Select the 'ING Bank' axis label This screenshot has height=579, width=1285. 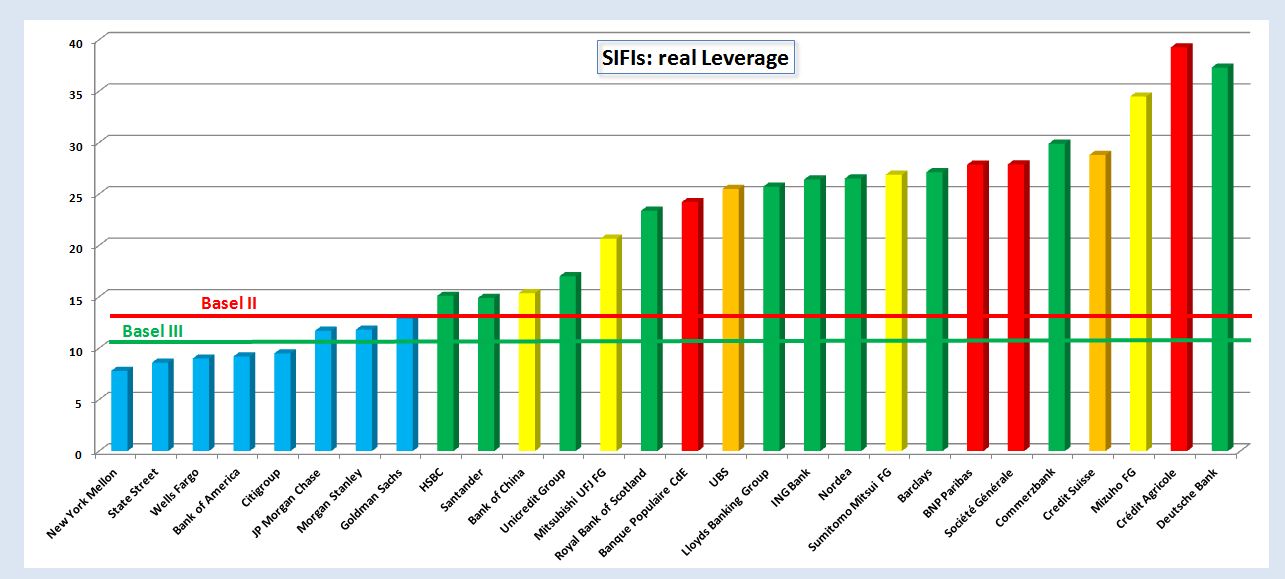pos(791,487)
